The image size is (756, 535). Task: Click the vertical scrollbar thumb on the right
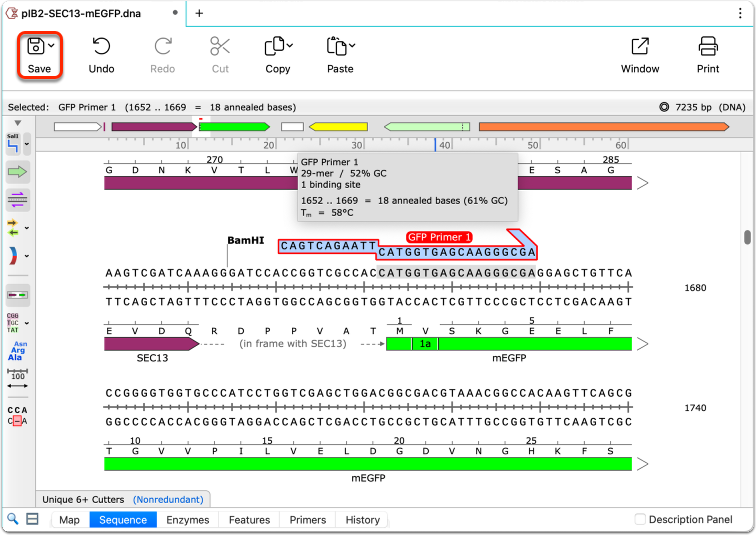point(747,237)
